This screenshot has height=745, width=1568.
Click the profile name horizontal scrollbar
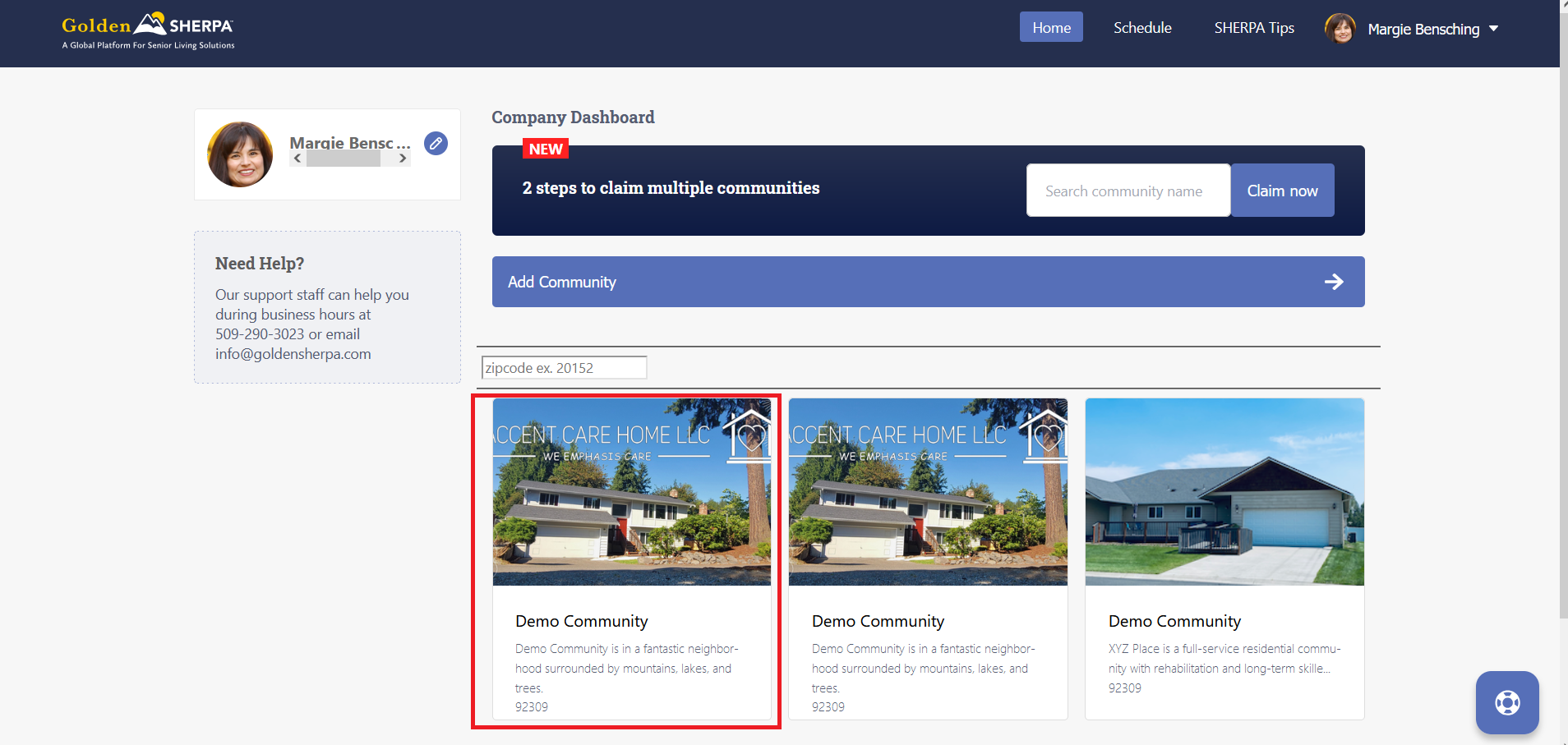tap(344, 159)
